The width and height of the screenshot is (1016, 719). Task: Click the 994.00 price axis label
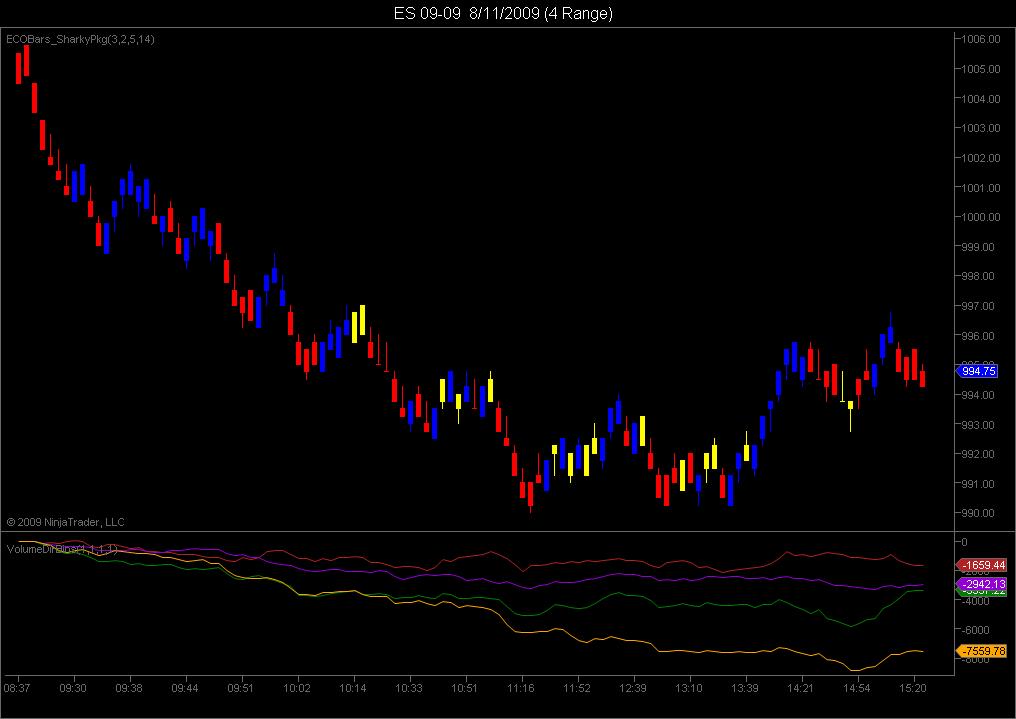tap(978, 395)
